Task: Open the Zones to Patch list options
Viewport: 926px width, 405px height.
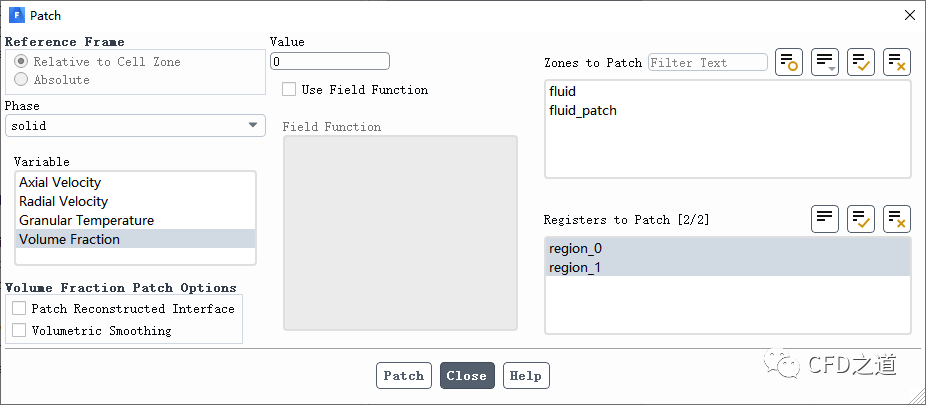Action: coord(825,62)
